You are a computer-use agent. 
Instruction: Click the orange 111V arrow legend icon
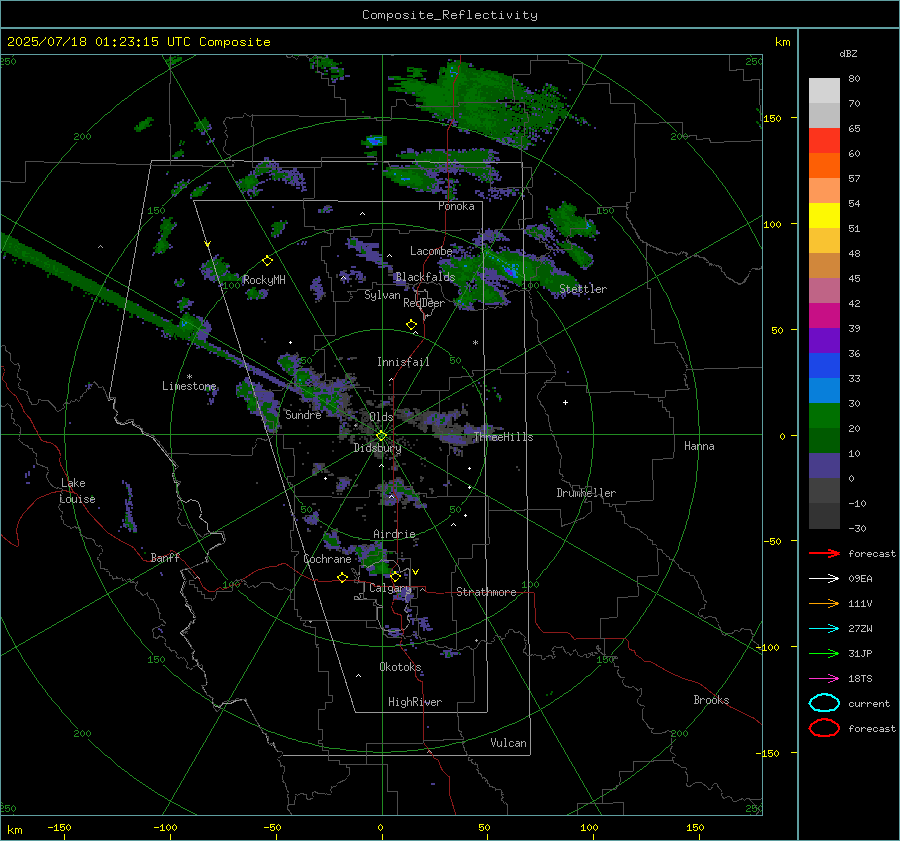coord(824,603)
